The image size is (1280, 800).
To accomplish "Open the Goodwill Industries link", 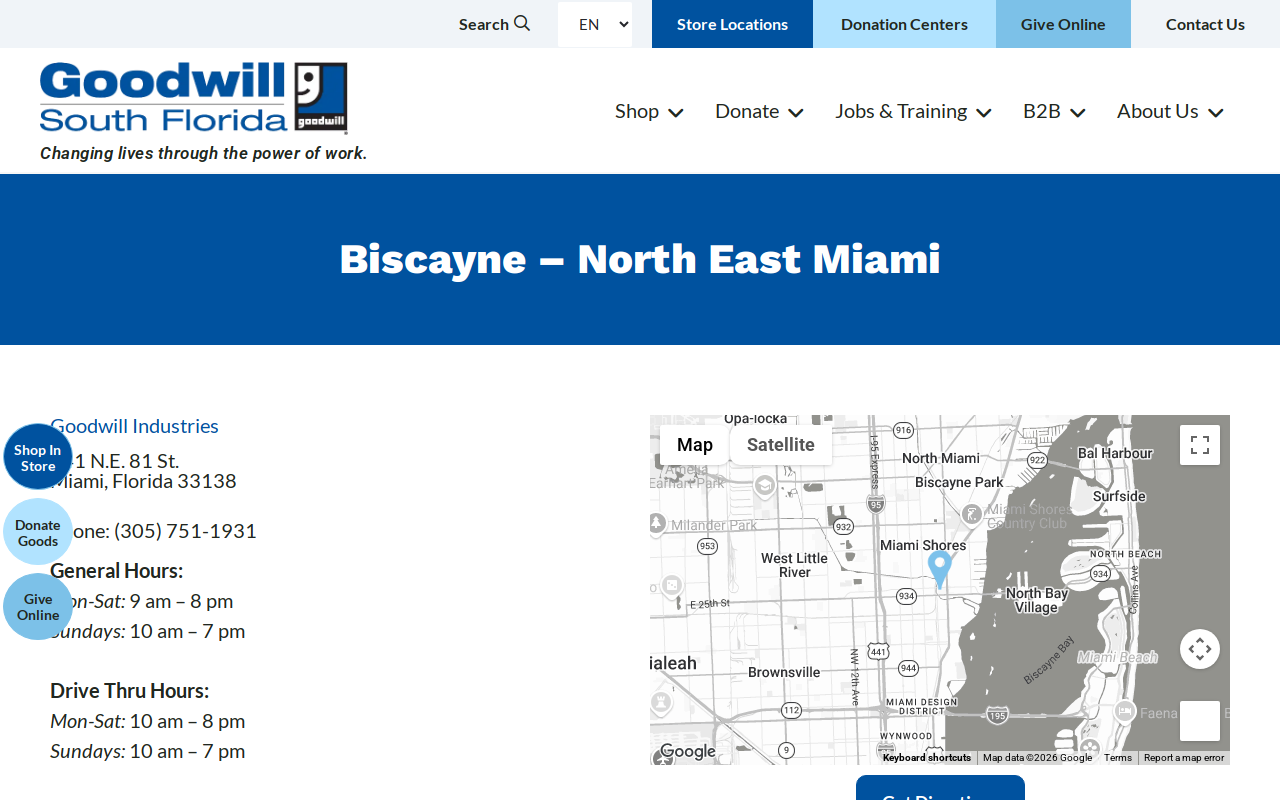I will pos(134,426).
